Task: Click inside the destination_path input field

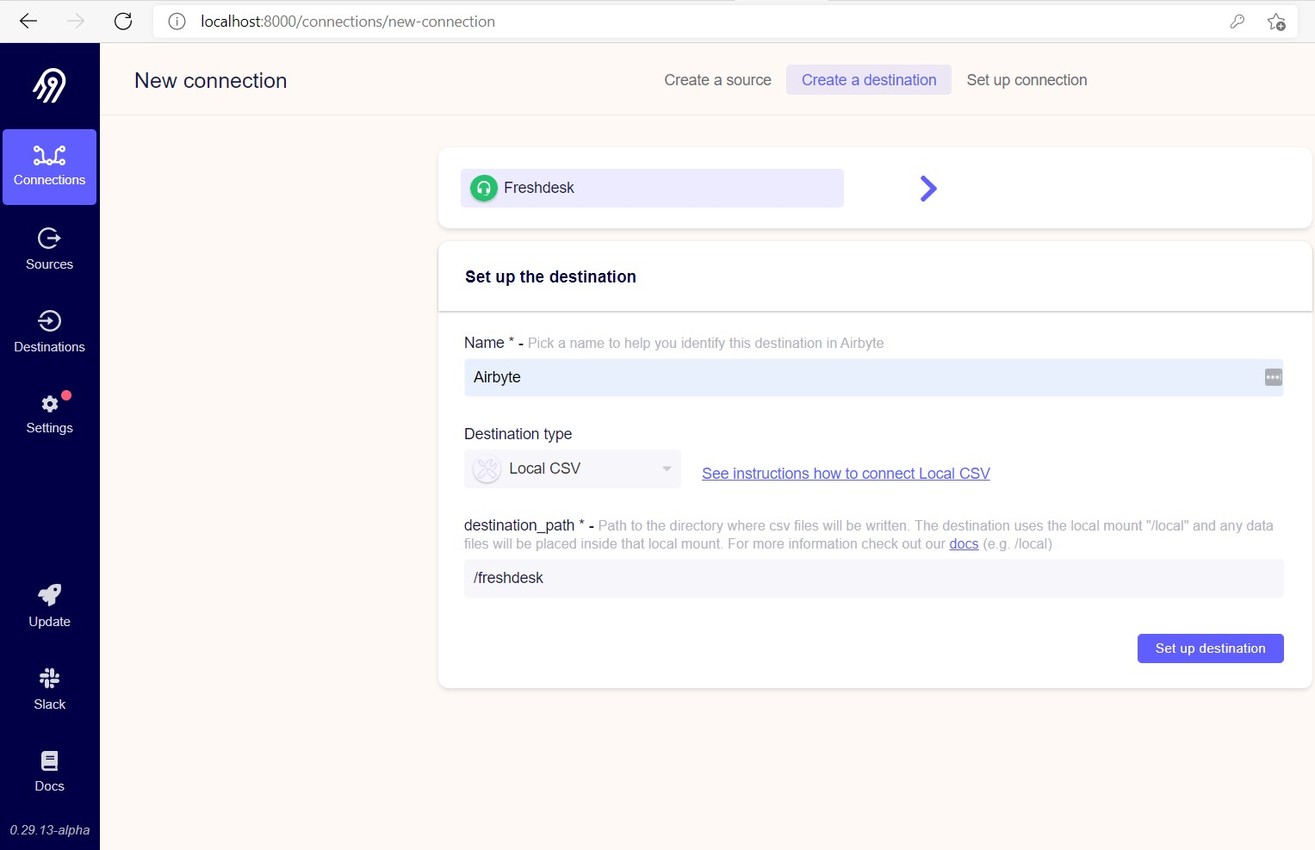Action: [873, 578]
